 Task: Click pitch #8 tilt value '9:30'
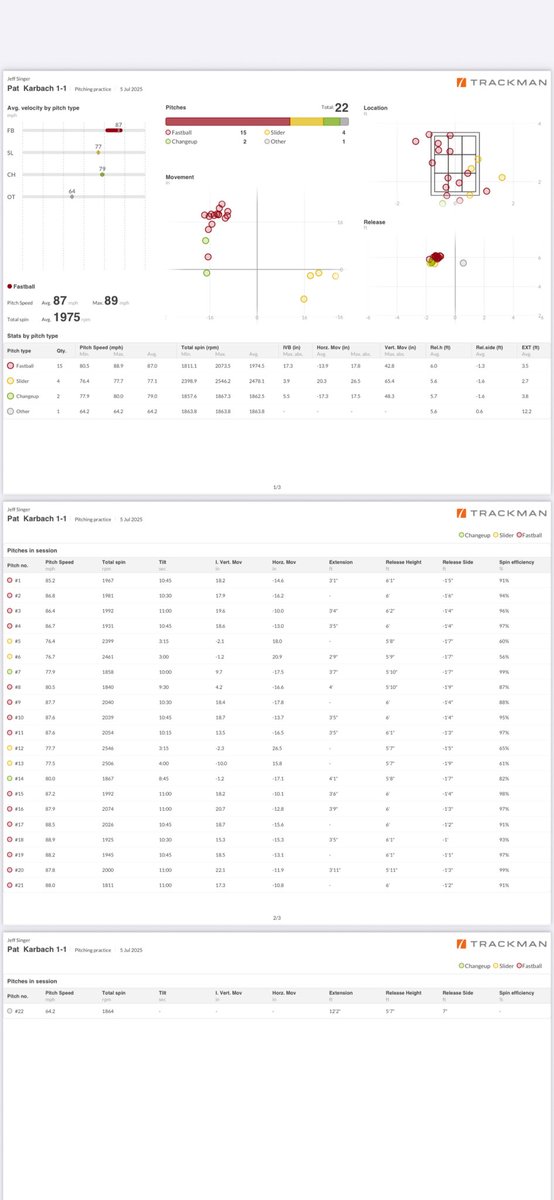(x=163, y=686)
